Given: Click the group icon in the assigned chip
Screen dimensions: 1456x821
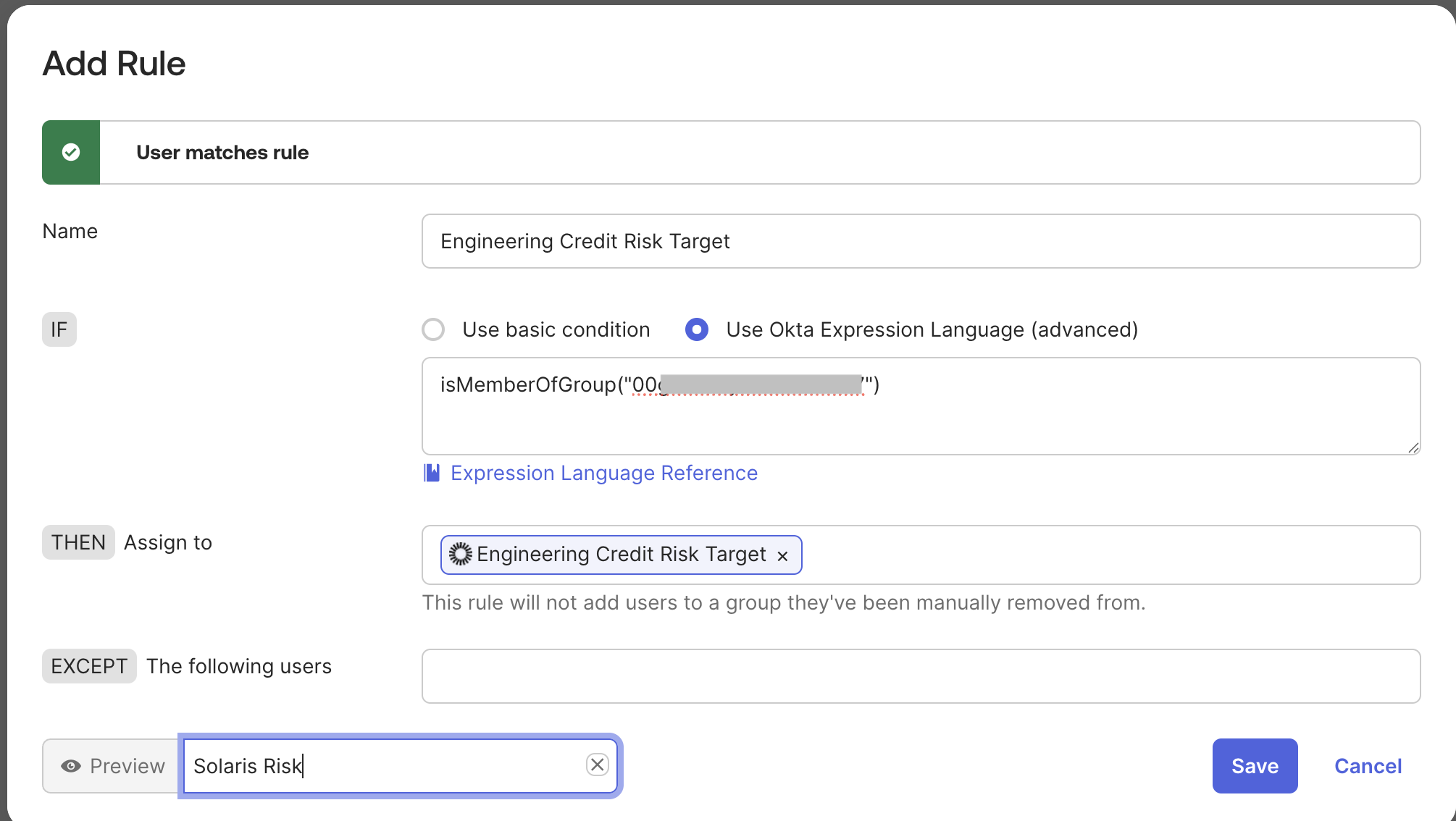Looking at the screenshot, I should 461,554.
